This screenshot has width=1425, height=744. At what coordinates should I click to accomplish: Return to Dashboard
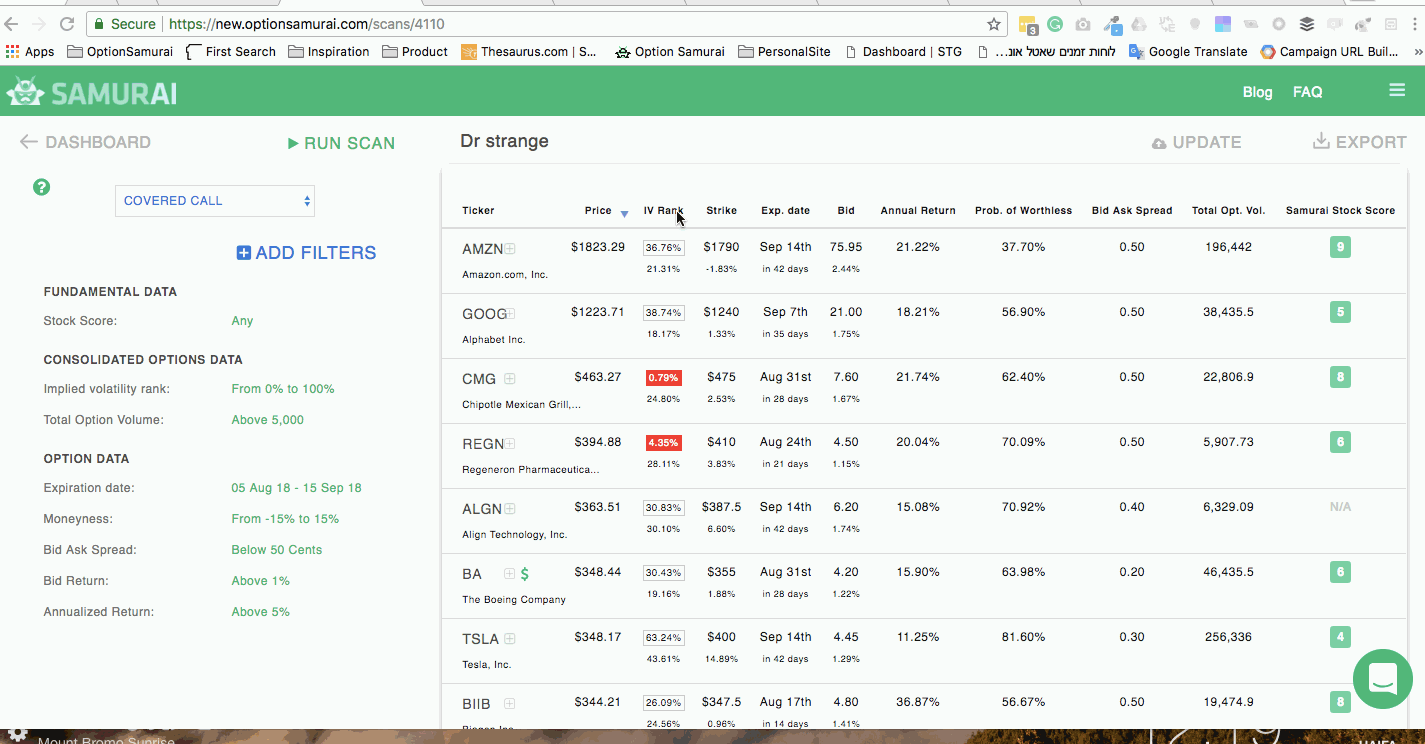(x=85, y=142)
